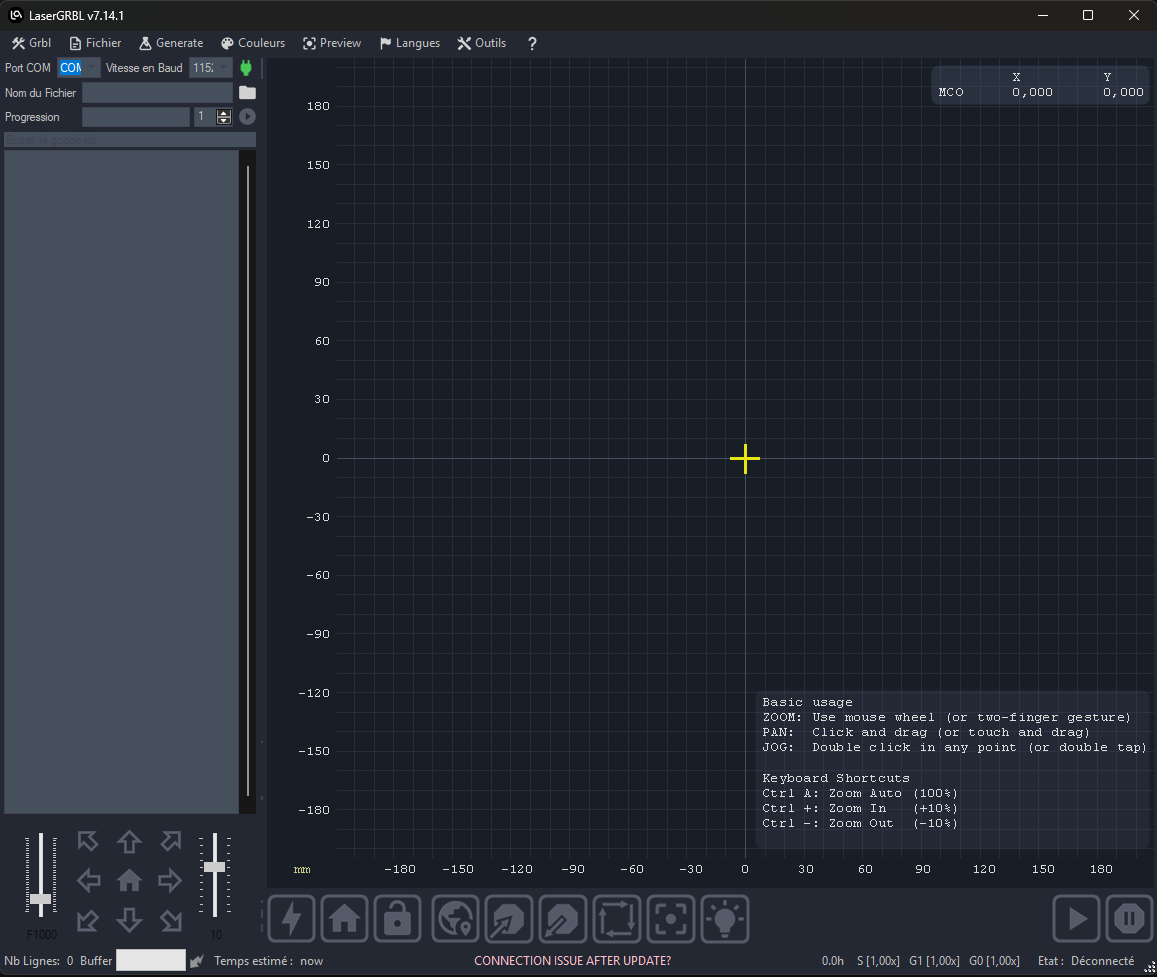Click the 'G0 [1,00x]' override status
Image resolution: width=1157 pixels, height=977 pixels.
coord(995,961)
